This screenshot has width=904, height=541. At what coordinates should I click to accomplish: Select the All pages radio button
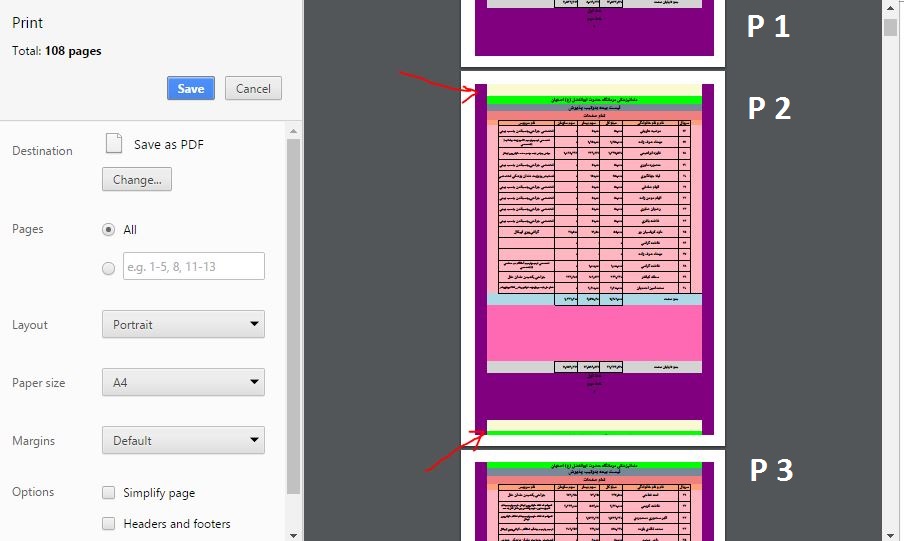click(108, 230)
